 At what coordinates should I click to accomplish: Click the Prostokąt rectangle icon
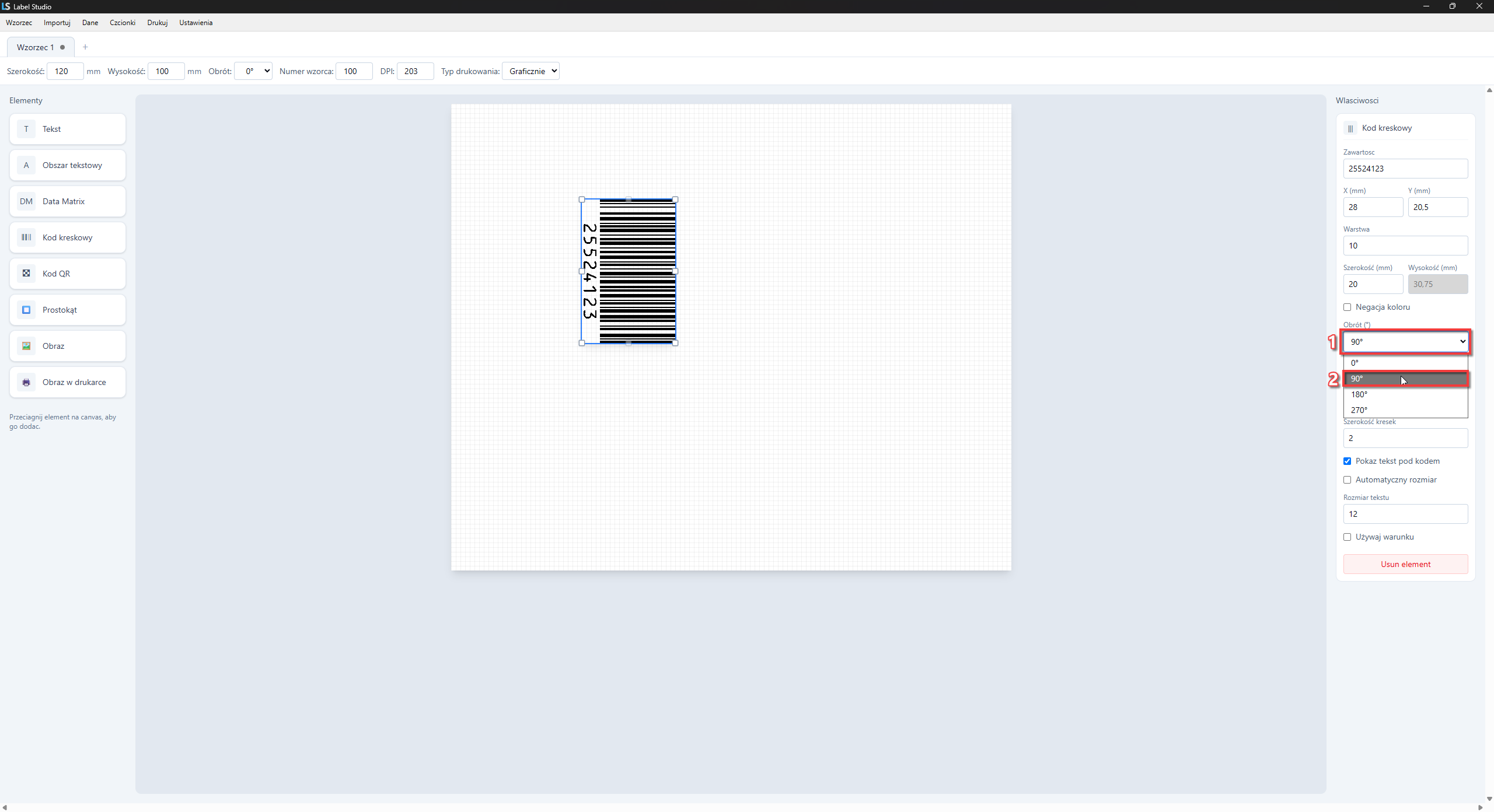pos(26,310)
